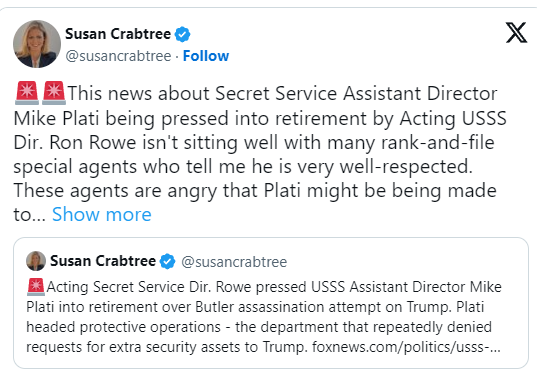The height and width of the screenshot is (375, 537).
Task: Click the @susancrabtree handle next to Follow
Action: coord(118,56)
